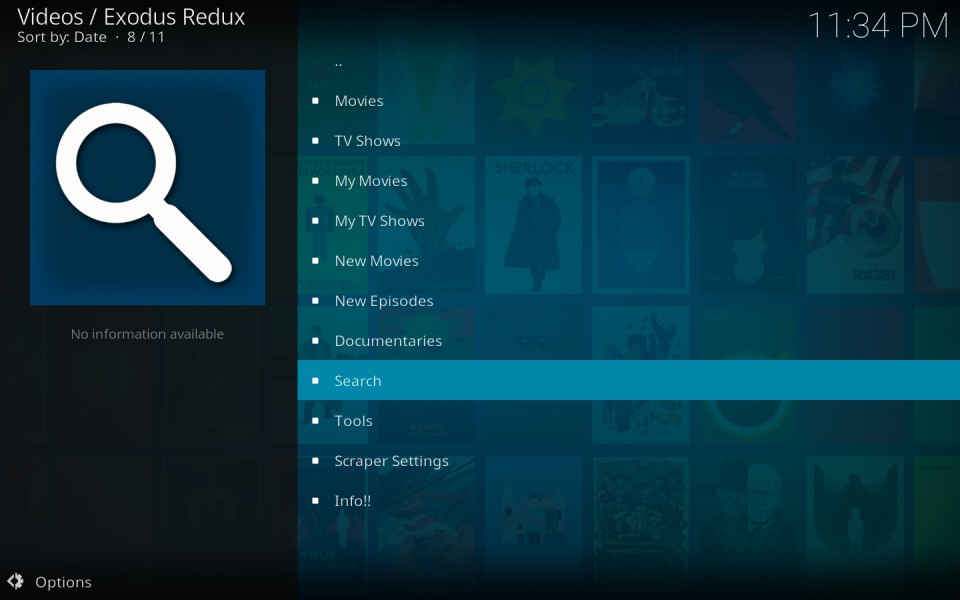Click the bullet icon beside Info!!
The width and height of the screenshot is (960, 600).
click(315, 501)
